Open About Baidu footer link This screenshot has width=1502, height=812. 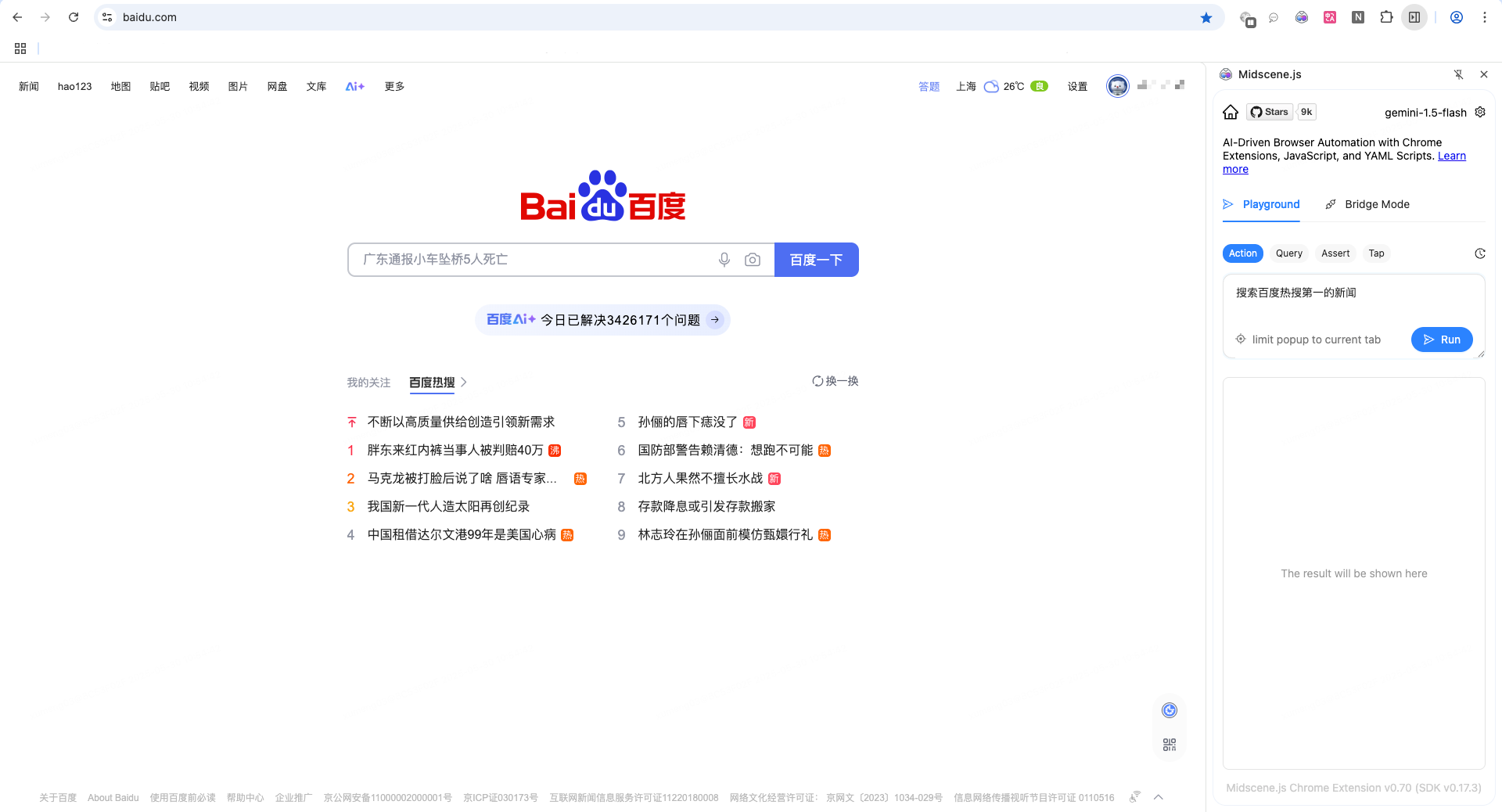coord(113,798)
